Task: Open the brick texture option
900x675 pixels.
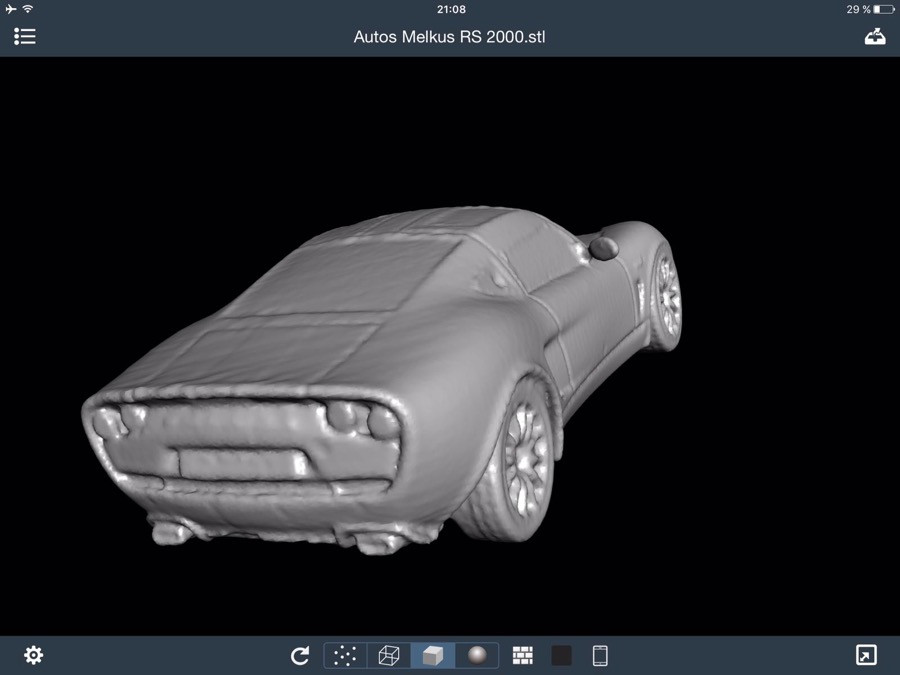Action: [x=523, y=655]
